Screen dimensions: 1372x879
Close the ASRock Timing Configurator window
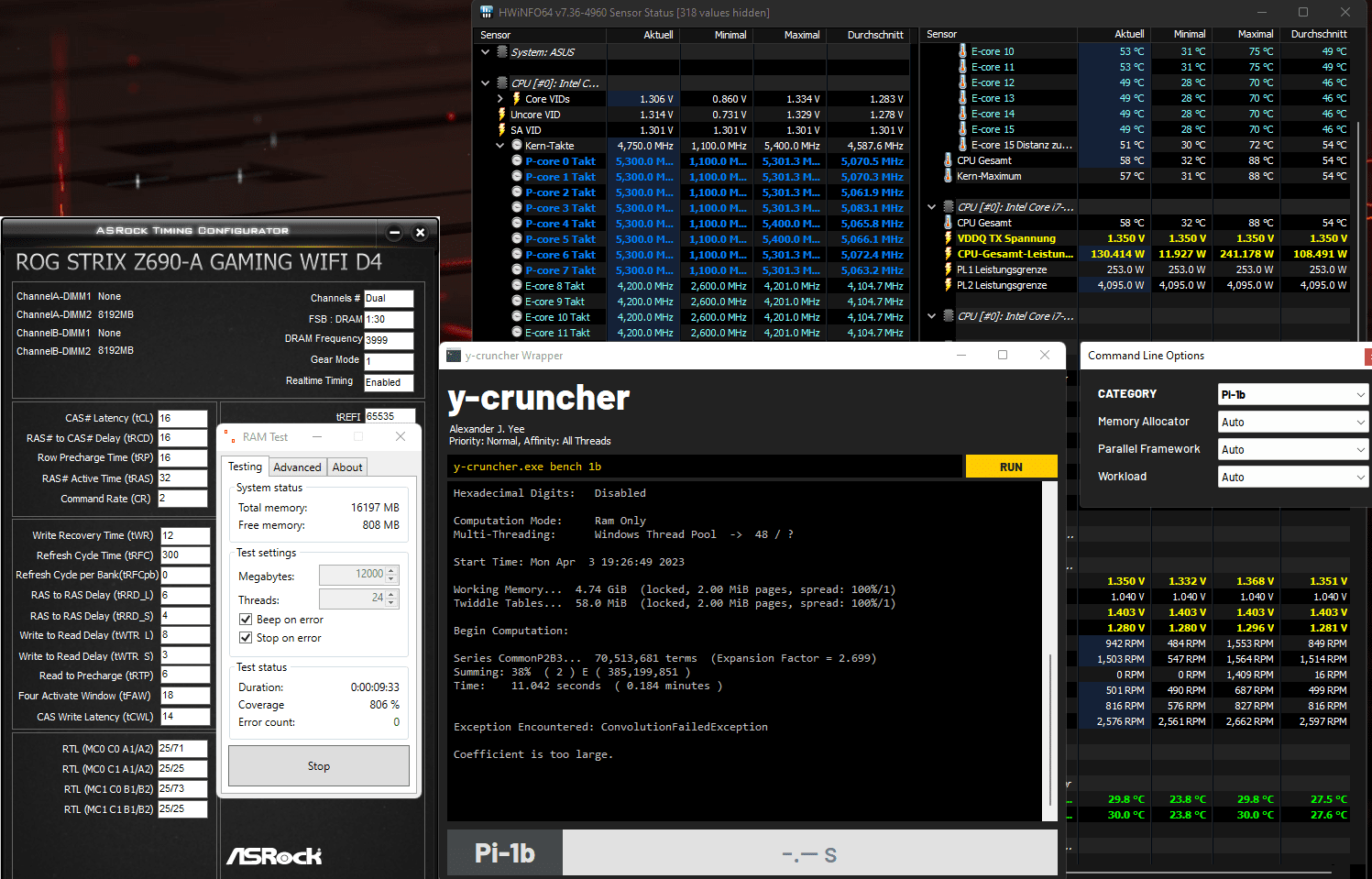421,233
